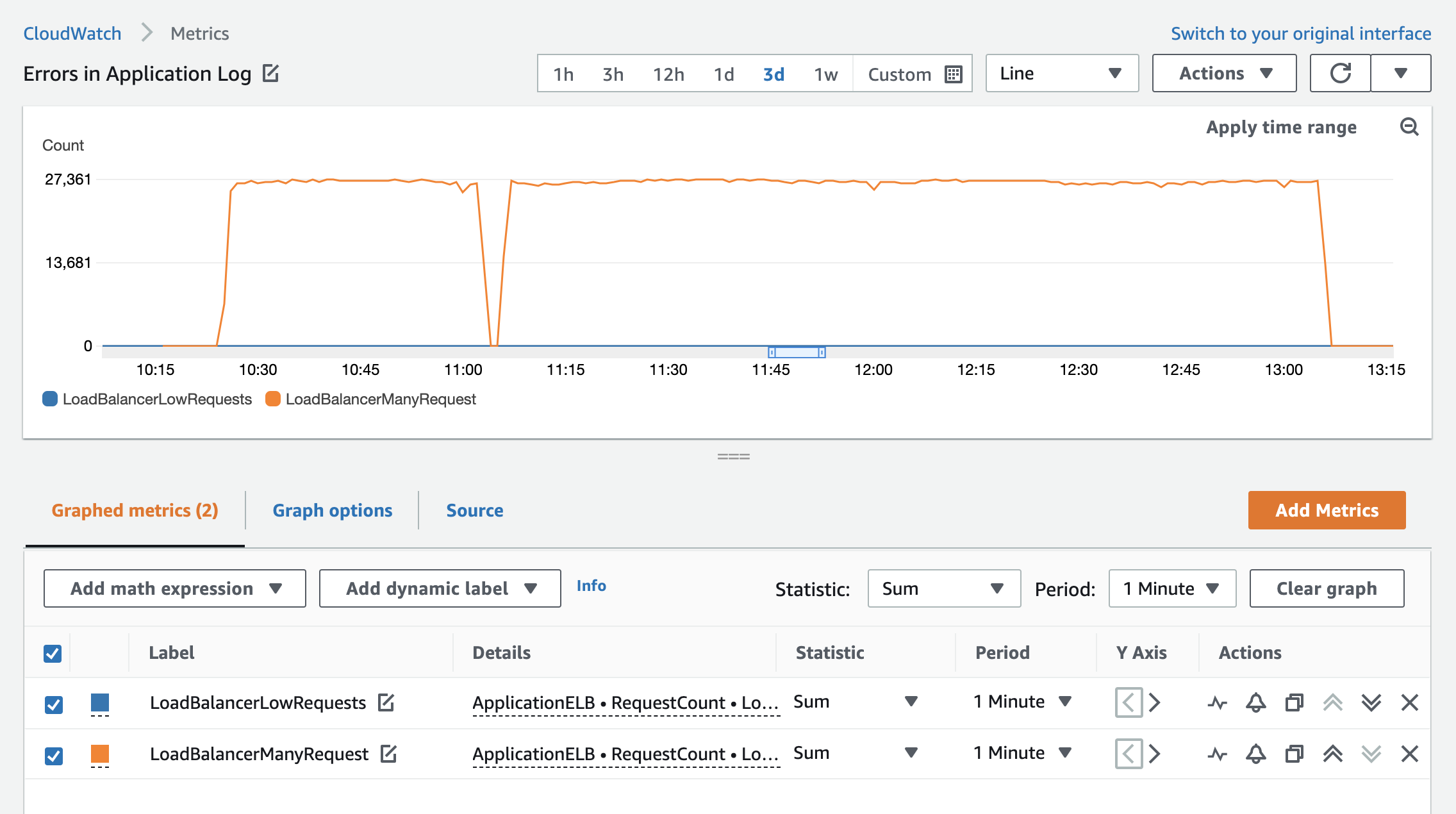Remove LoadBalancerLowRequests with its X icon
Viewport: 1456px width, 814px height.
click(1409, 702)
